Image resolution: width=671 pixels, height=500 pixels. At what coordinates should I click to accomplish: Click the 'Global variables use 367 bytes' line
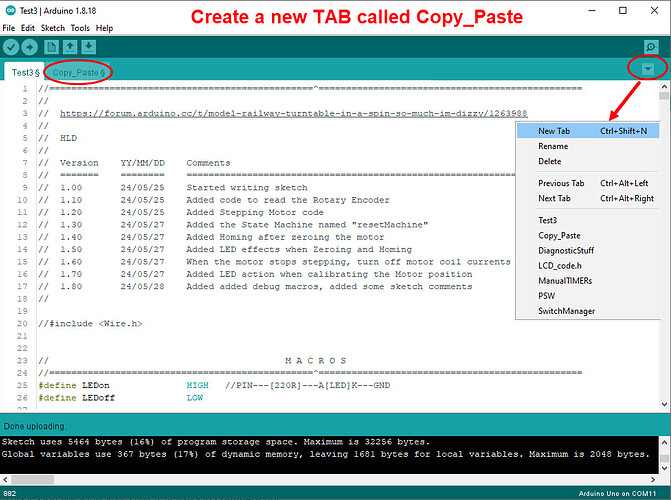coord(325,454)
